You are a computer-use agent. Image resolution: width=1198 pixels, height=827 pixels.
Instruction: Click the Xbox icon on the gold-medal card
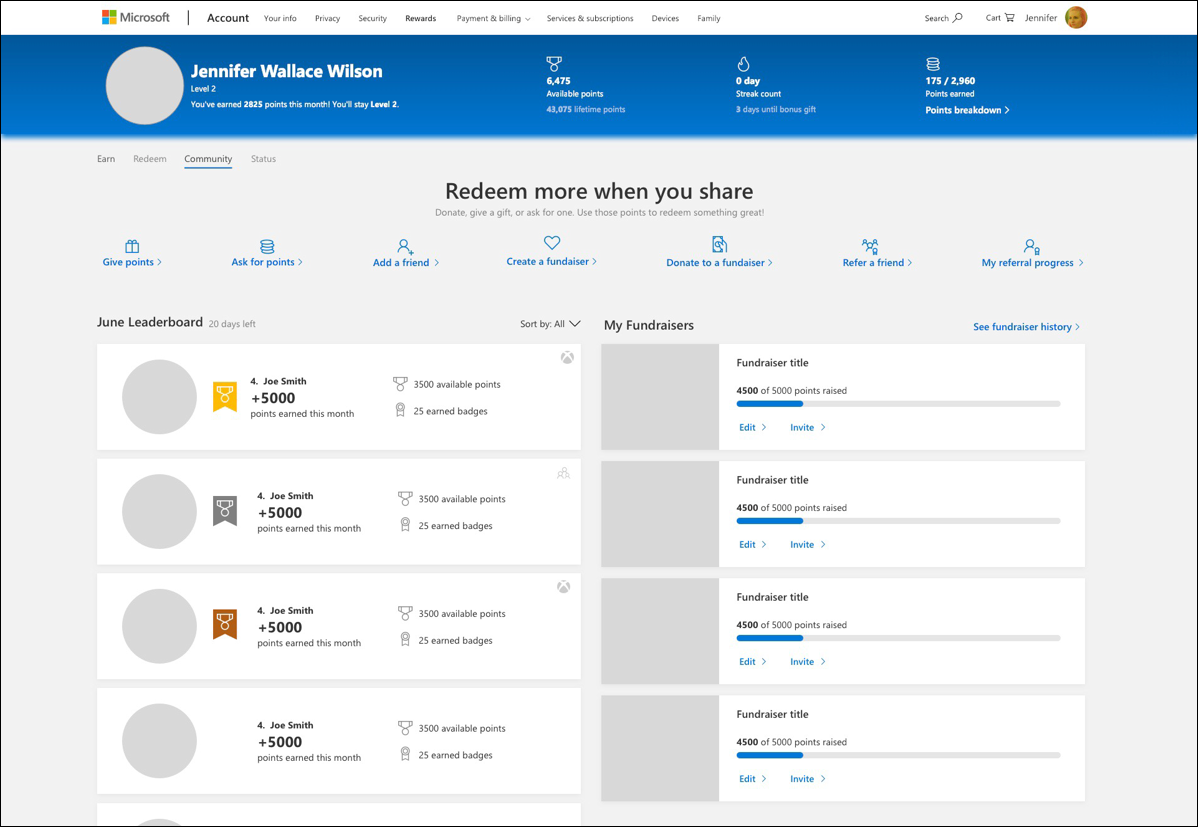pos(567,358)
